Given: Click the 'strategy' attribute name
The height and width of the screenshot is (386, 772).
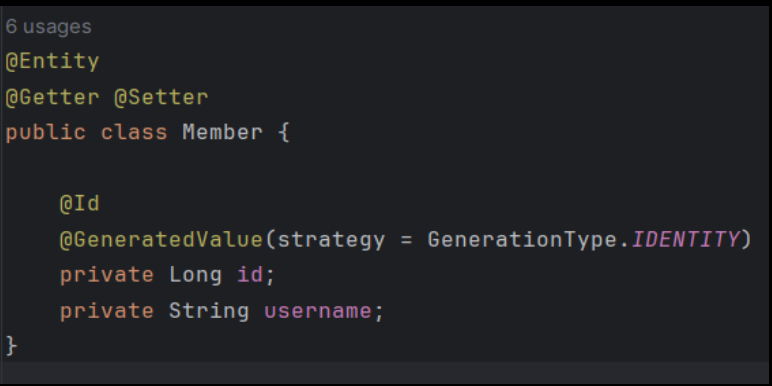Looking at the screenshot, I should click(x=331, y=240).
